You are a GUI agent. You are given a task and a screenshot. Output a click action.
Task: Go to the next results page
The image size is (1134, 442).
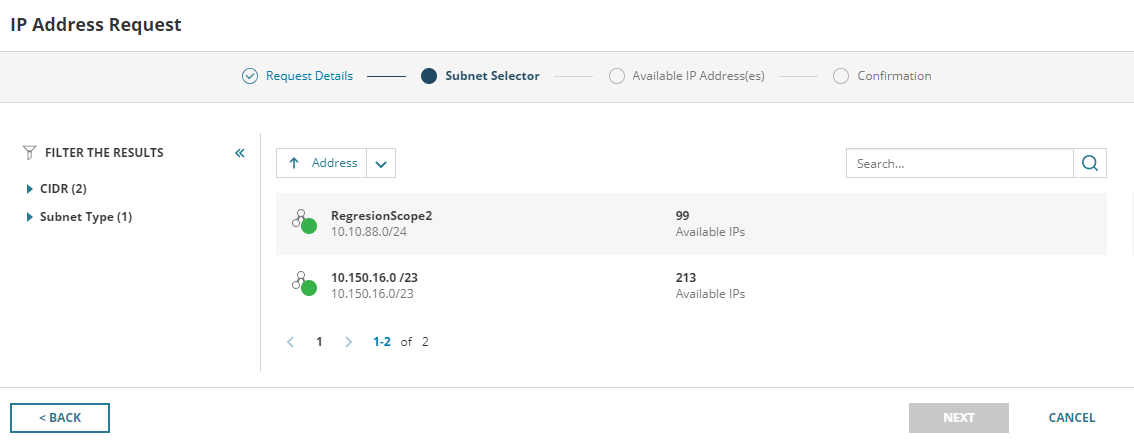[x=348, y=342]
